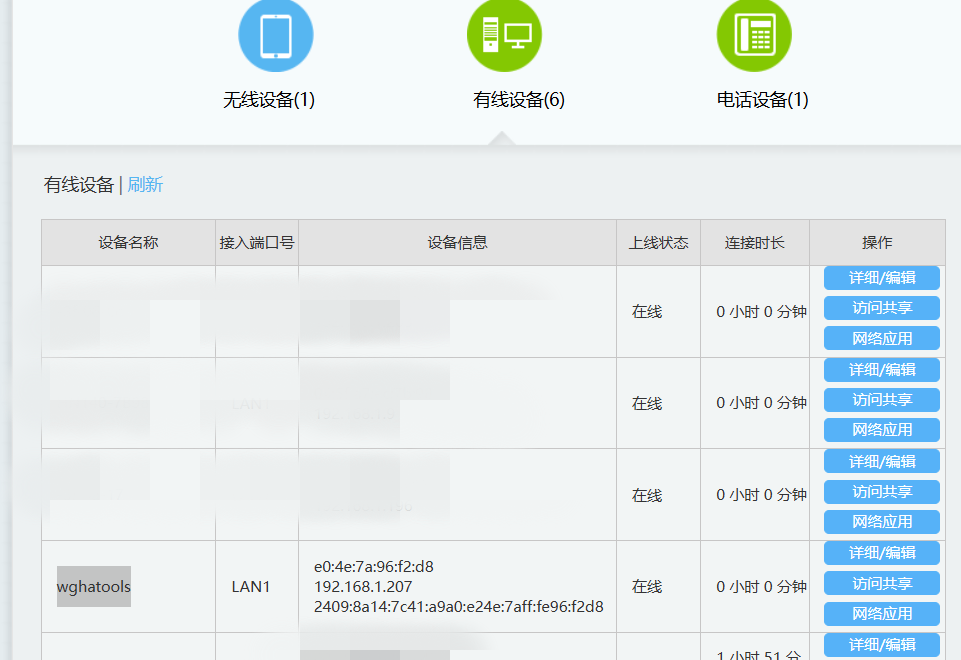Click 访问共享 in the third device row

[x=882, y=492]
